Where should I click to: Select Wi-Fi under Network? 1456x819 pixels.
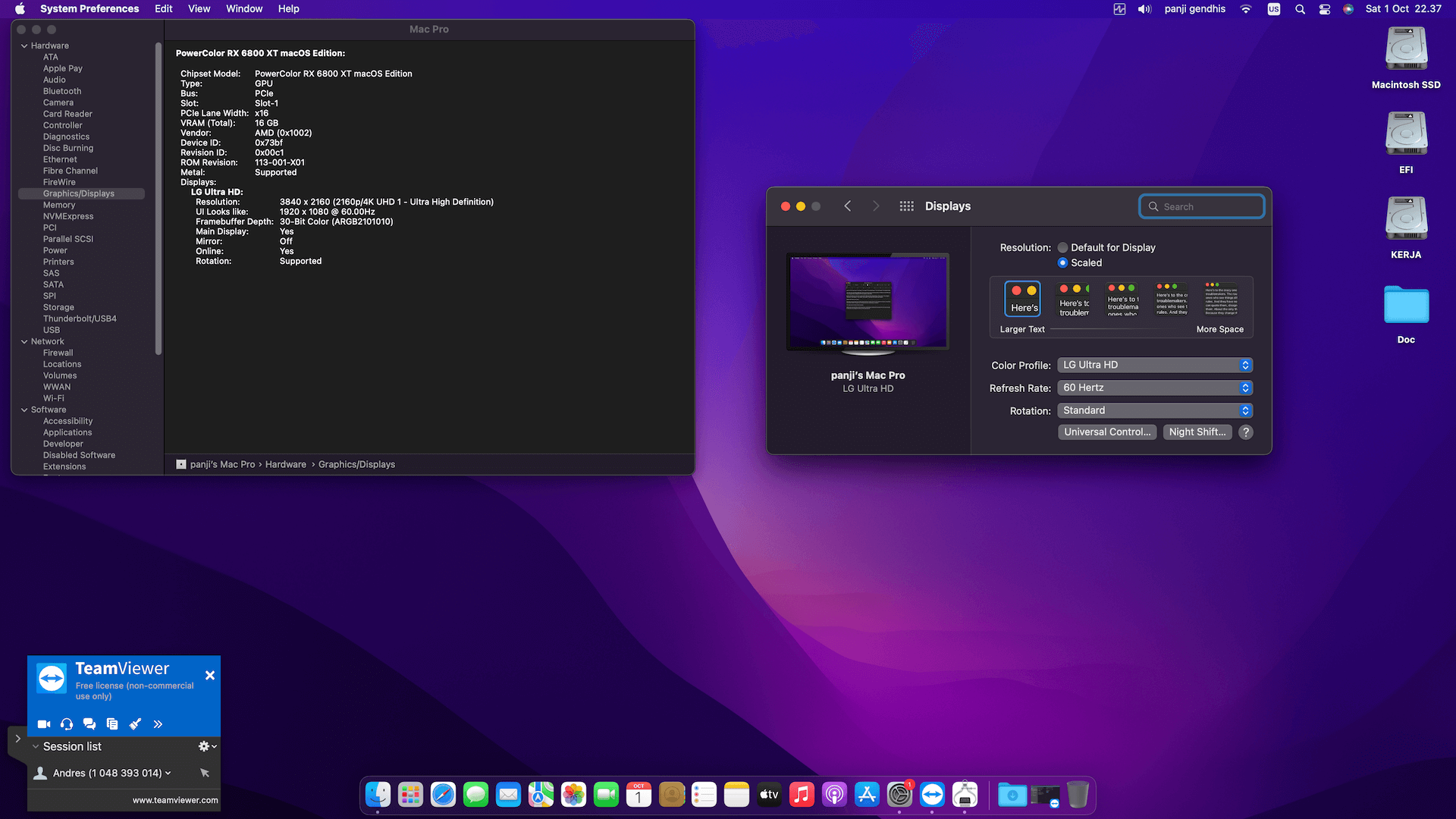click(54, 398)
